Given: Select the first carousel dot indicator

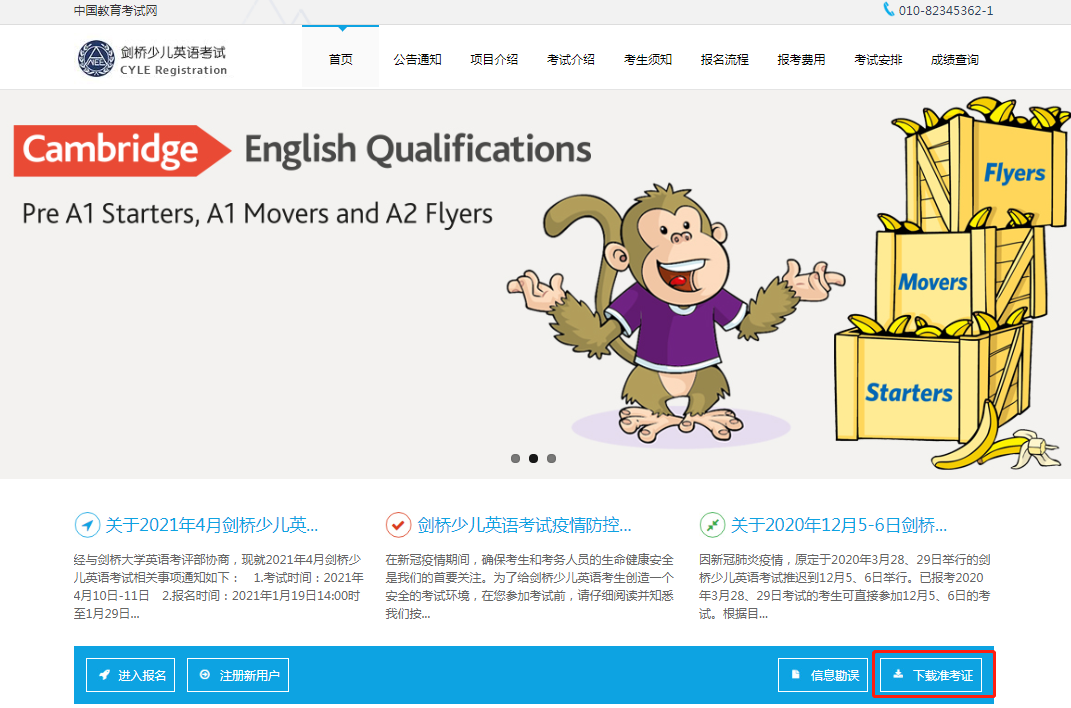Looking at the screenshot, I should [x=515, y=458].
